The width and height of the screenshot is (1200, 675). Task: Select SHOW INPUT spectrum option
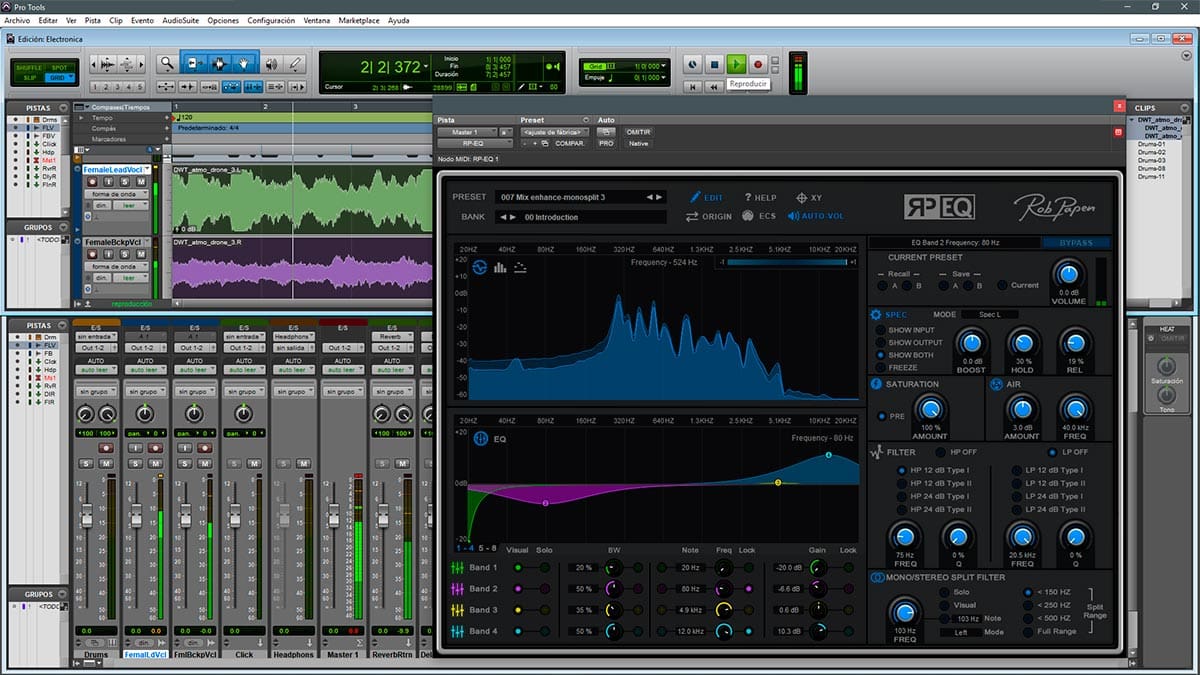pyautogui.click(x=881, y=330)
